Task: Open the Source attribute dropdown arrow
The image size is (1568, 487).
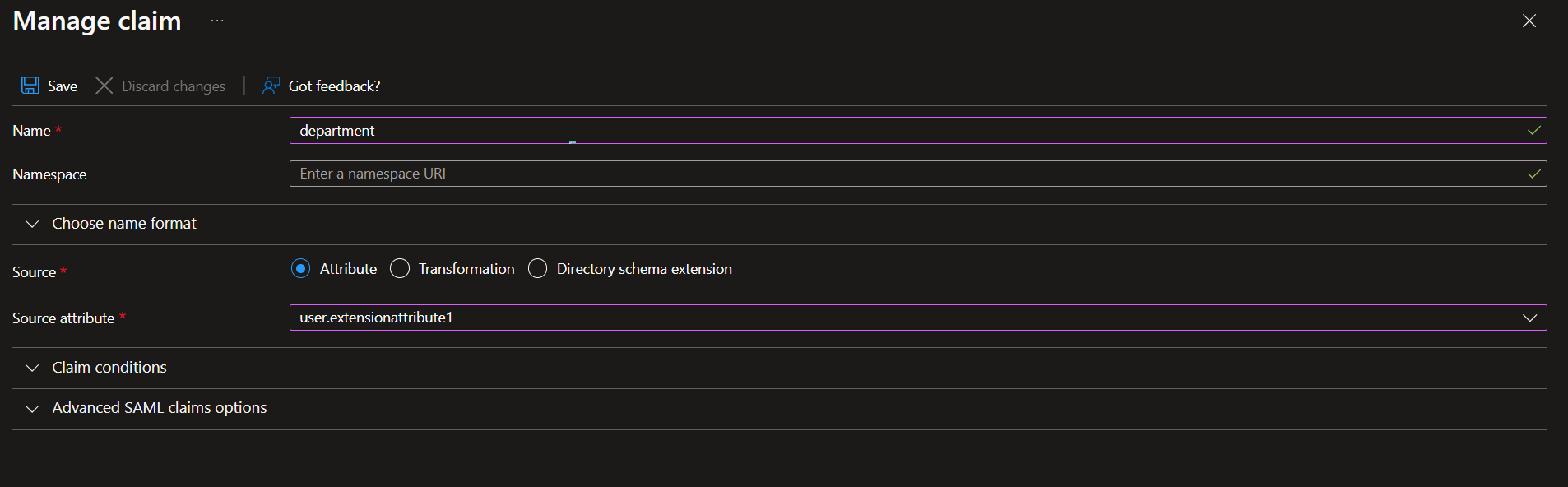Action: pos(1529,318)
